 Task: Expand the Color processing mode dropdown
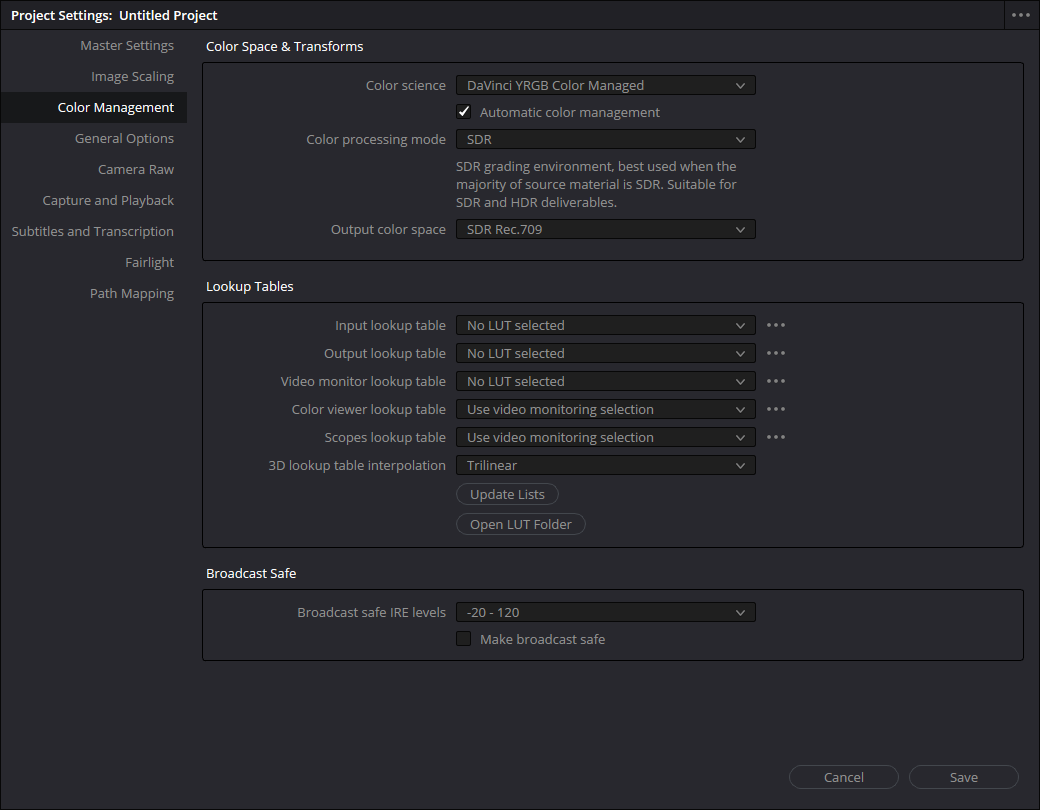[605, 140]
